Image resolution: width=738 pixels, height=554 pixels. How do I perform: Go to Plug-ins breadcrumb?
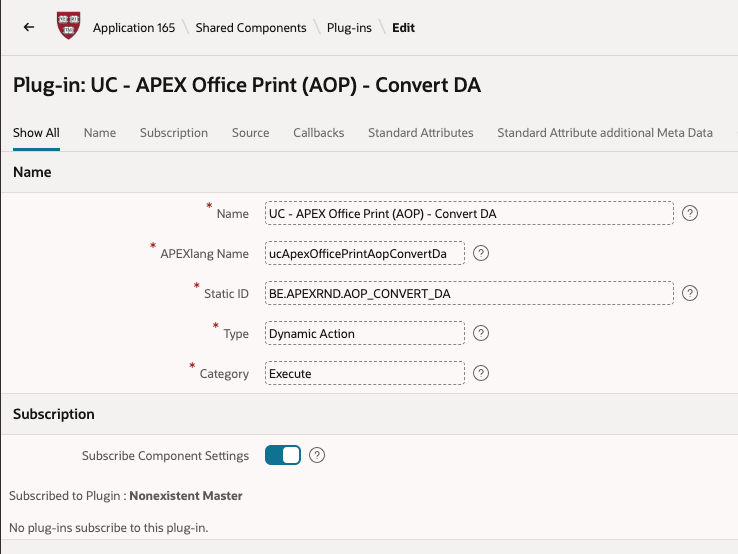349,28
